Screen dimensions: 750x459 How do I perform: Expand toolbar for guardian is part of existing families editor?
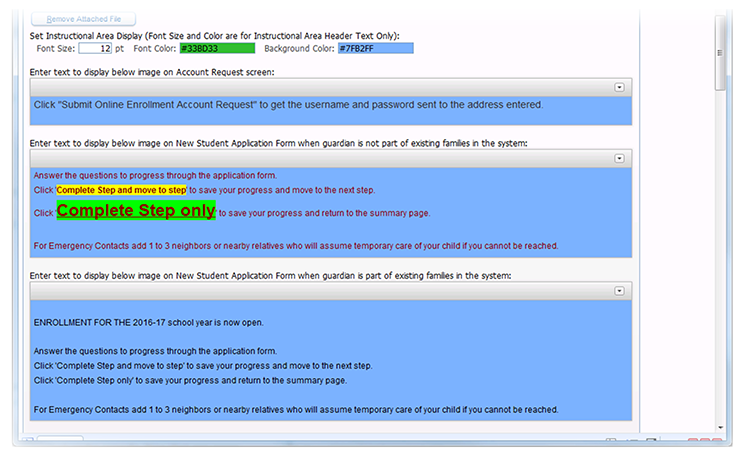(619, 291)
